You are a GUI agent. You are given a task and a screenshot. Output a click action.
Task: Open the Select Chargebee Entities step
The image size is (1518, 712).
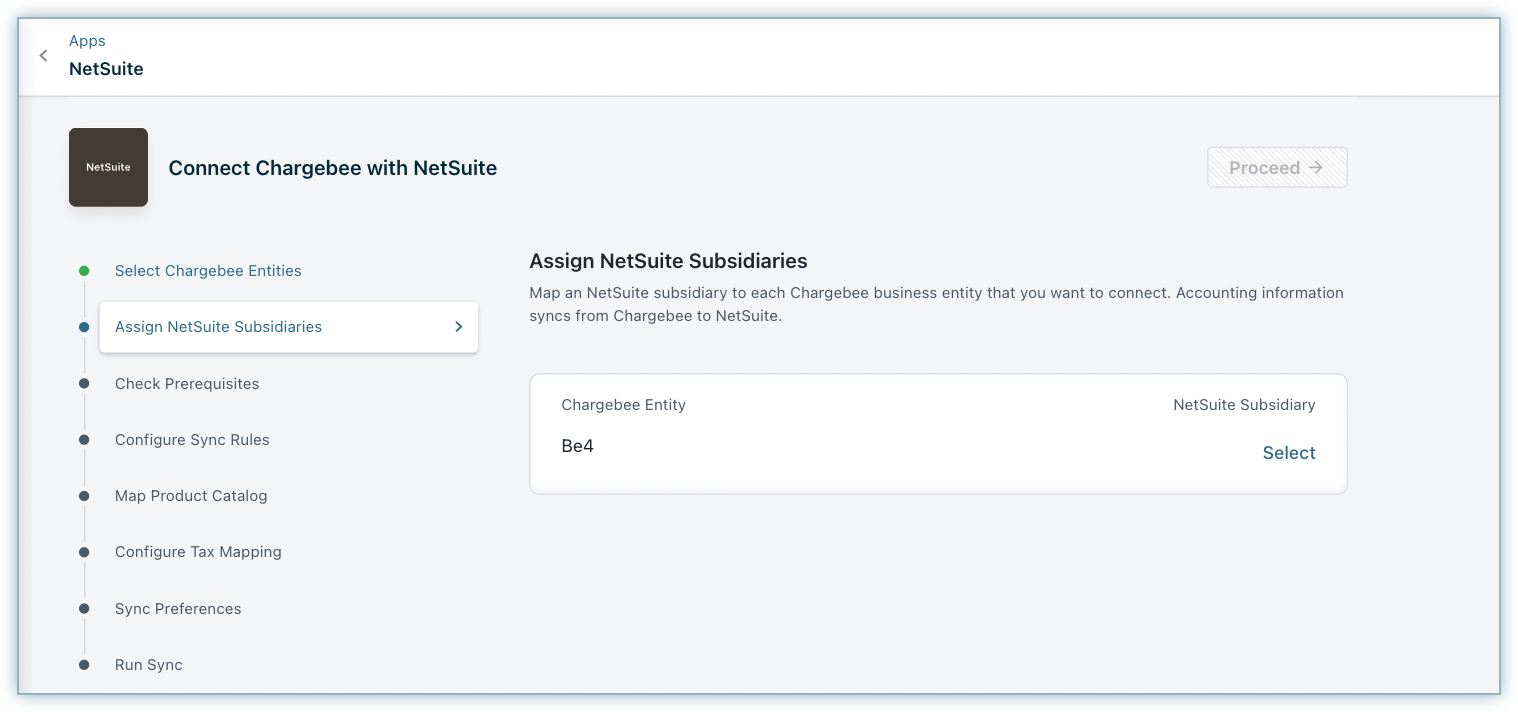[208, 271]
